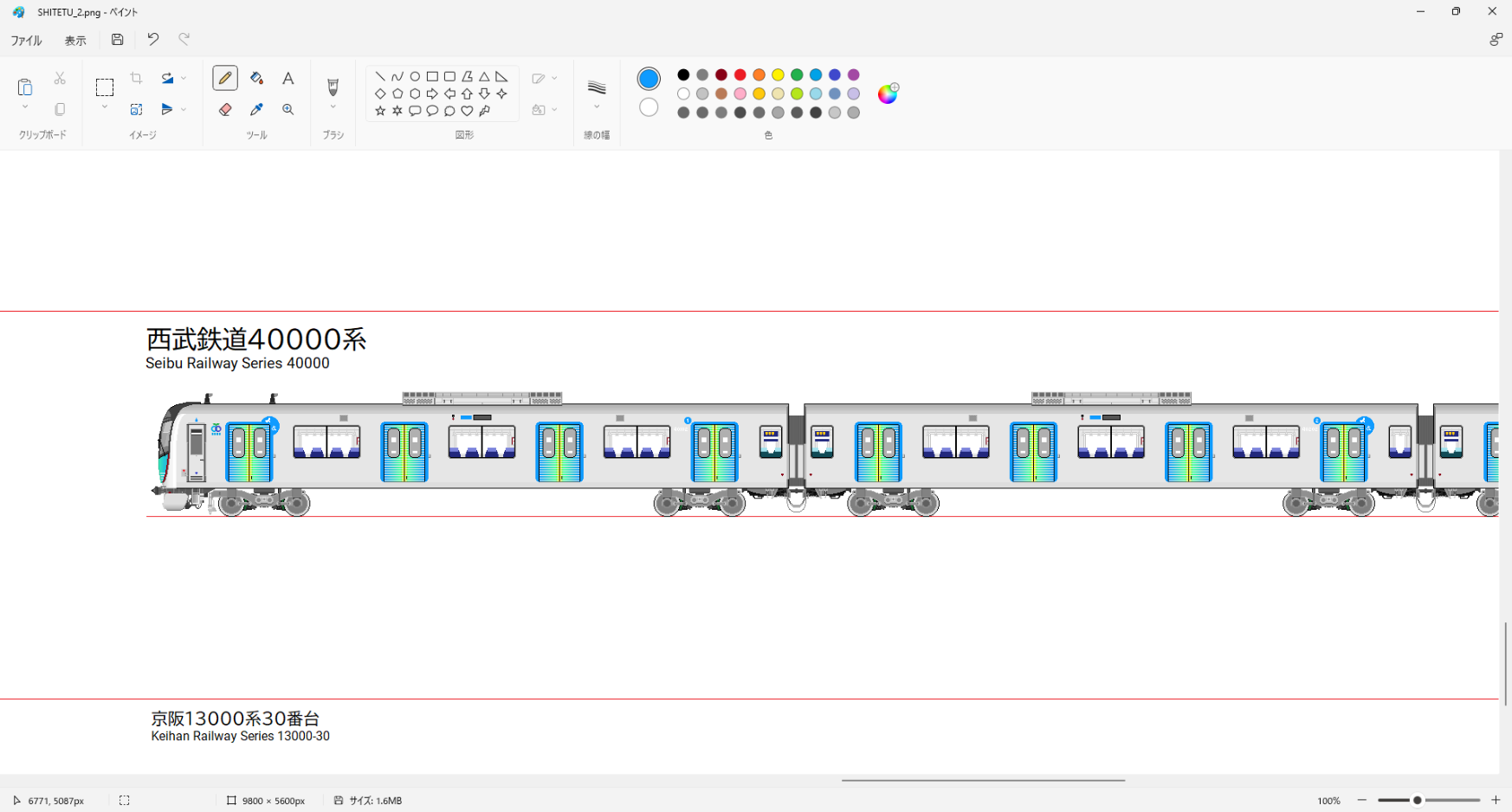Image resolution: width=1512 pixels, height=812 pixels.
Task: Click the save icon in title bar
Action: click(x=118, y=40)
